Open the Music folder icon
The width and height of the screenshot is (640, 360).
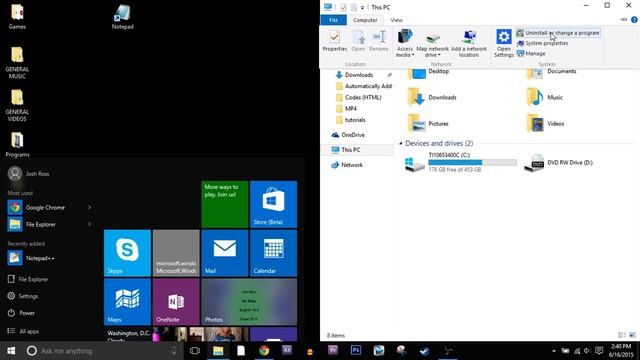(535, 98)
